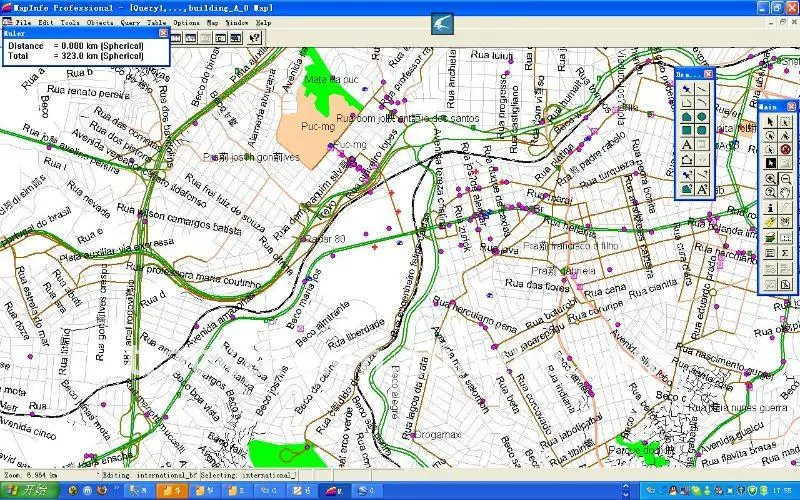
Task: Activate the Zoom-out magnifier tool
Action: pyautogui.click(x=785, y=179)
